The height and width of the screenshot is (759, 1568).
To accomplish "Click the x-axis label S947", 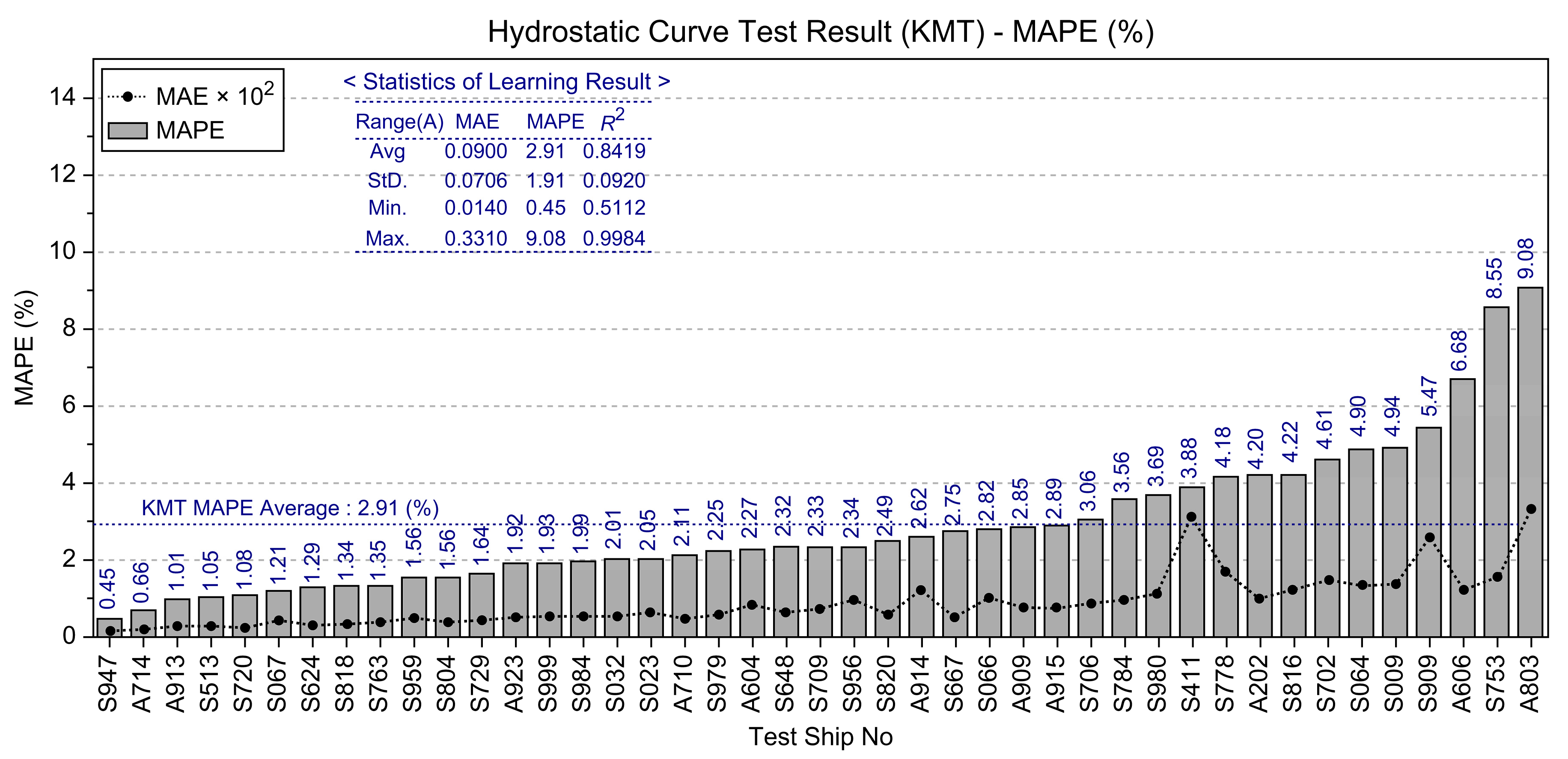I will (108, 684).
